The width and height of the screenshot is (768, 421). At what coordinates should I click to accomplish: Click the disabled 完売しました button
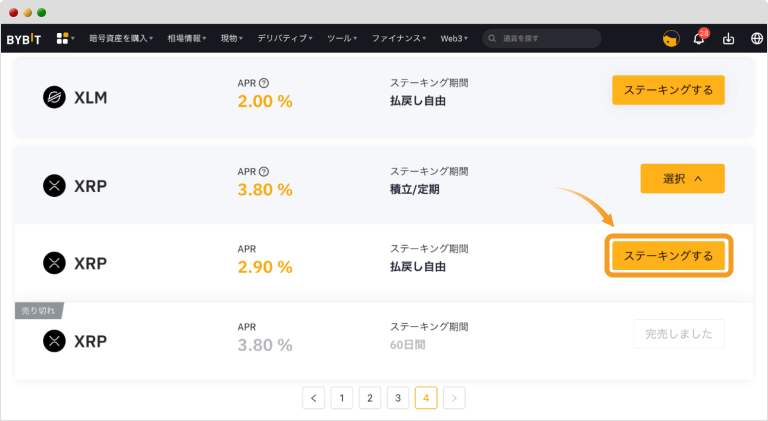click(x=678, y=334)
